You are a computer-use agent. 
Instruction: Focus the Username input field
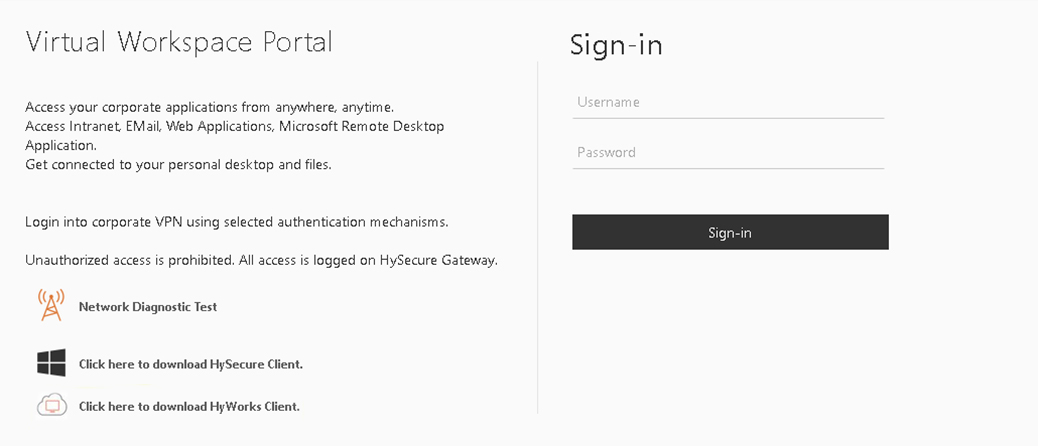click(x=728, y=102)
